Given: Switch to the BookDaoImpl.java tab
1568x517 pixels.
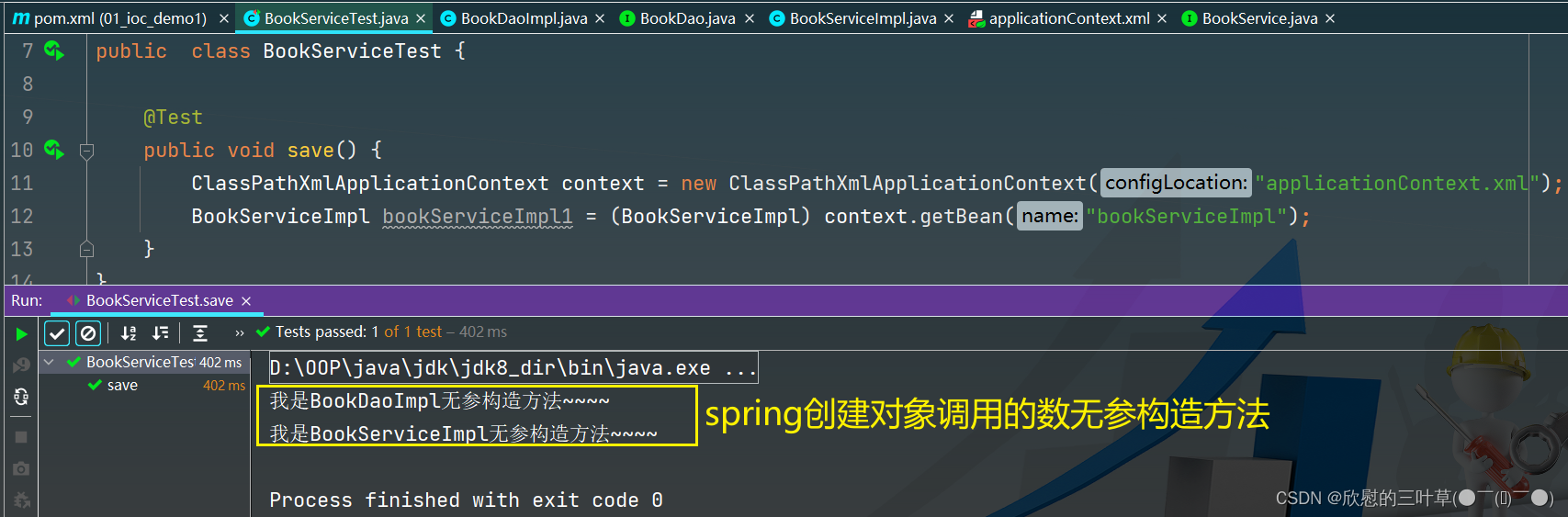Looking at the screenshot, I should [524, 18].
